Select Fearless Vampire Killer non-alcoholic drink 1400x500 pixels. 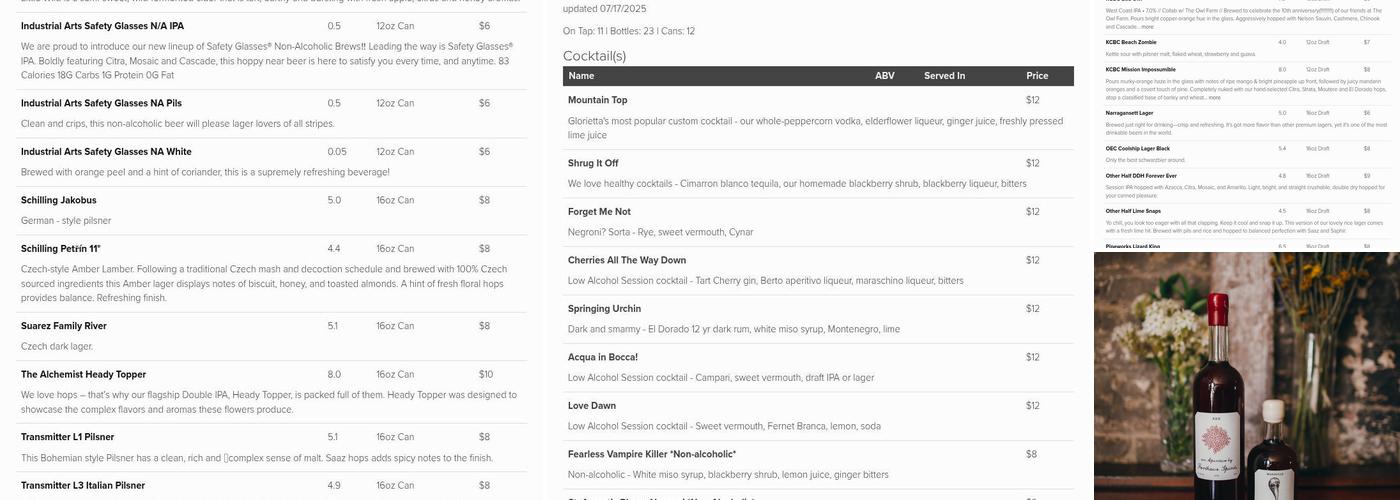click(651, 454)
